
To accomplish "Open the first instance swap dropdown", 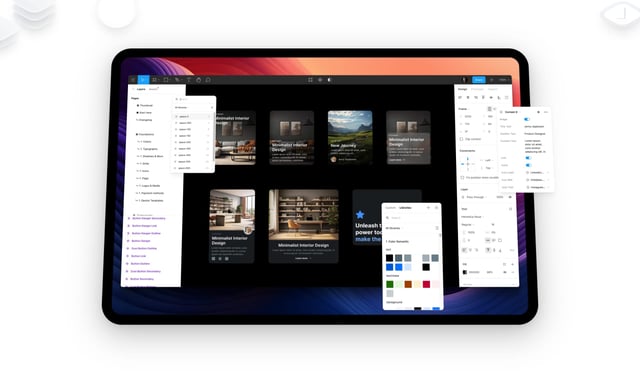I will [537, 173].
